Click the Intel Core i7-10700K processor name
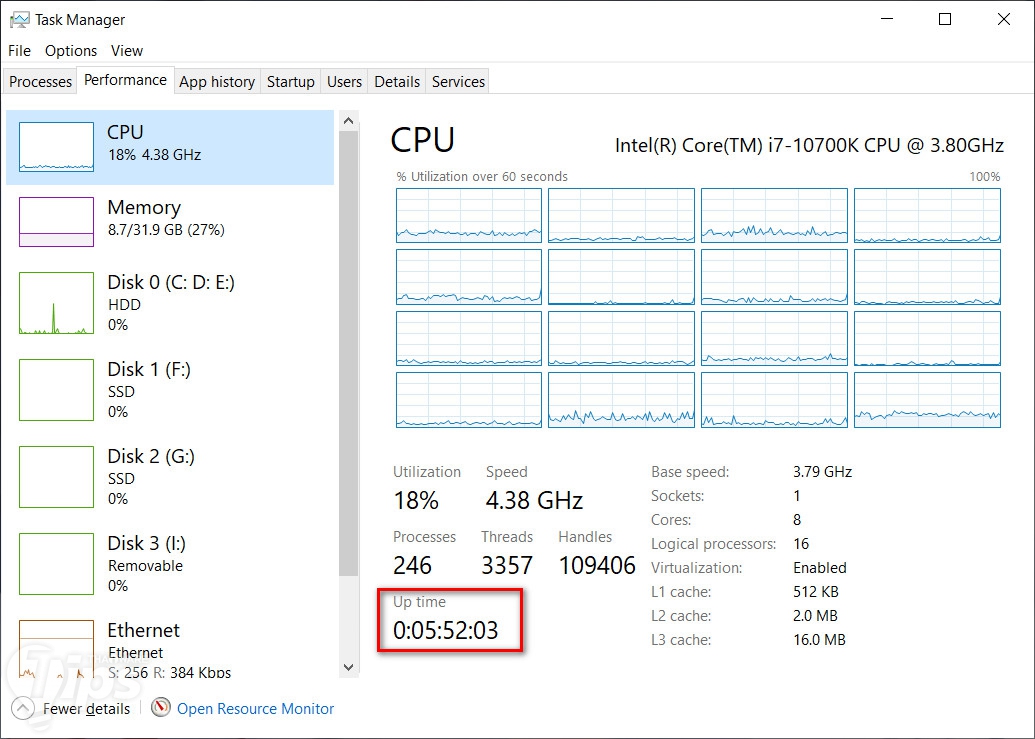Screen dimensions: 1035x739 pyautogui.click(x=809, y=145)
